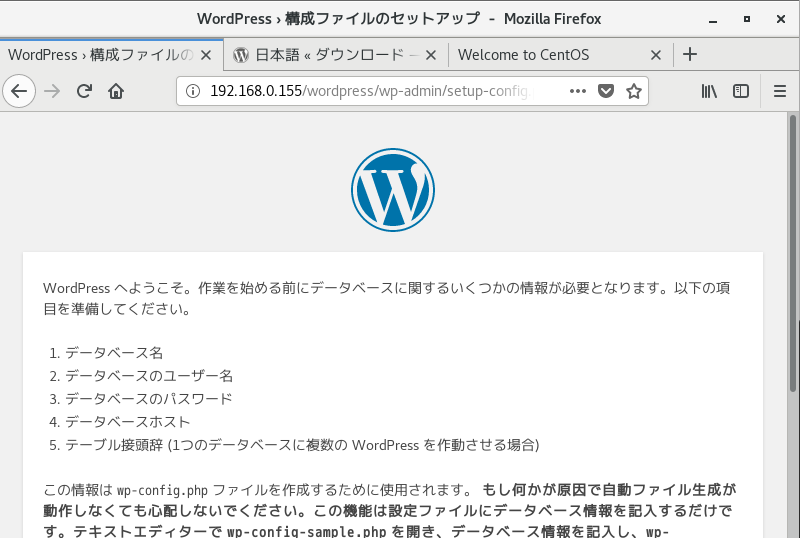Click the vertical page scrollbar
800x538 pixels.
click(x=793, y=253)
